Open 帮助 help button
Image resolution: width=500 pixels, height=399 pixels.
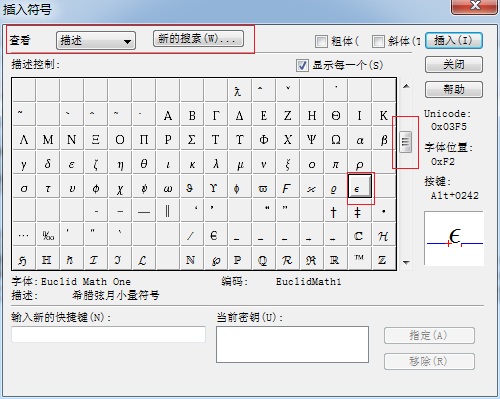click(x=454, y=89)
